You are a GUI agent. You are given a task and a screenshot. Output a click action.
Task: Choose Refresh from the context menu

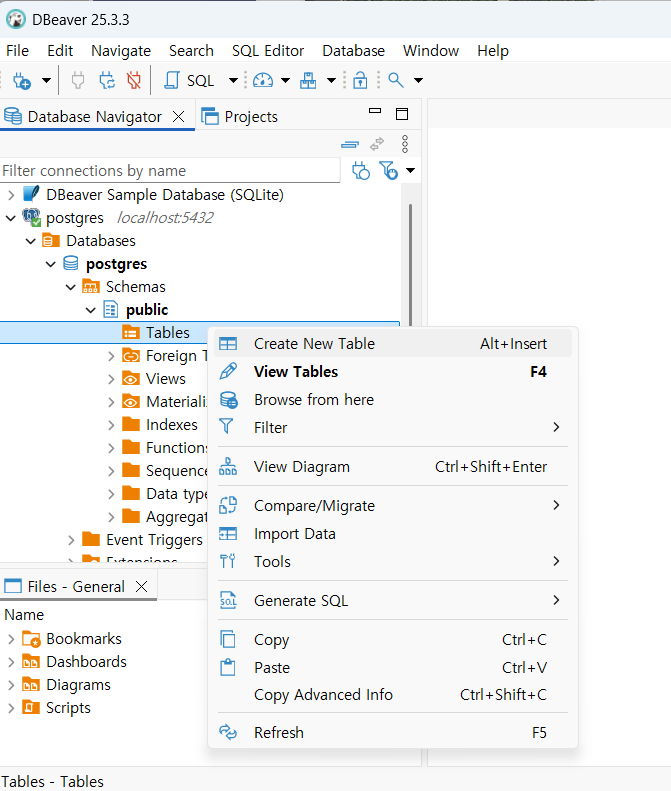[x=393, y=732]
